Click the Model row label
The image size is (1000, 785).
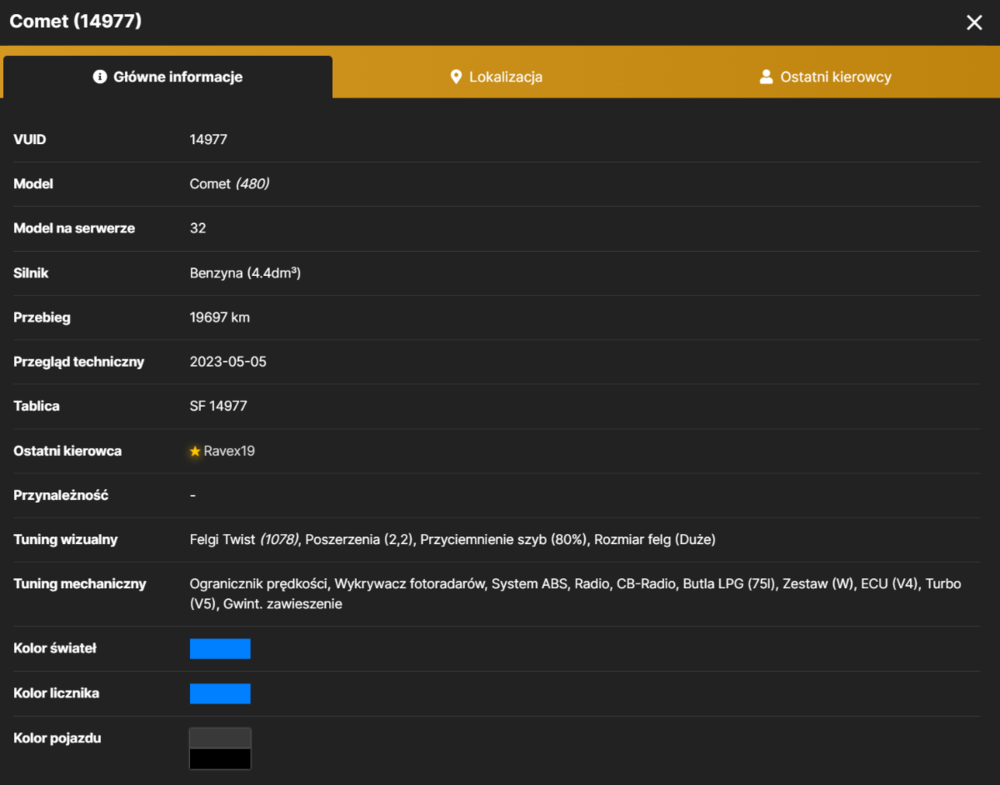pyautogui.click(x=33, y=184)
